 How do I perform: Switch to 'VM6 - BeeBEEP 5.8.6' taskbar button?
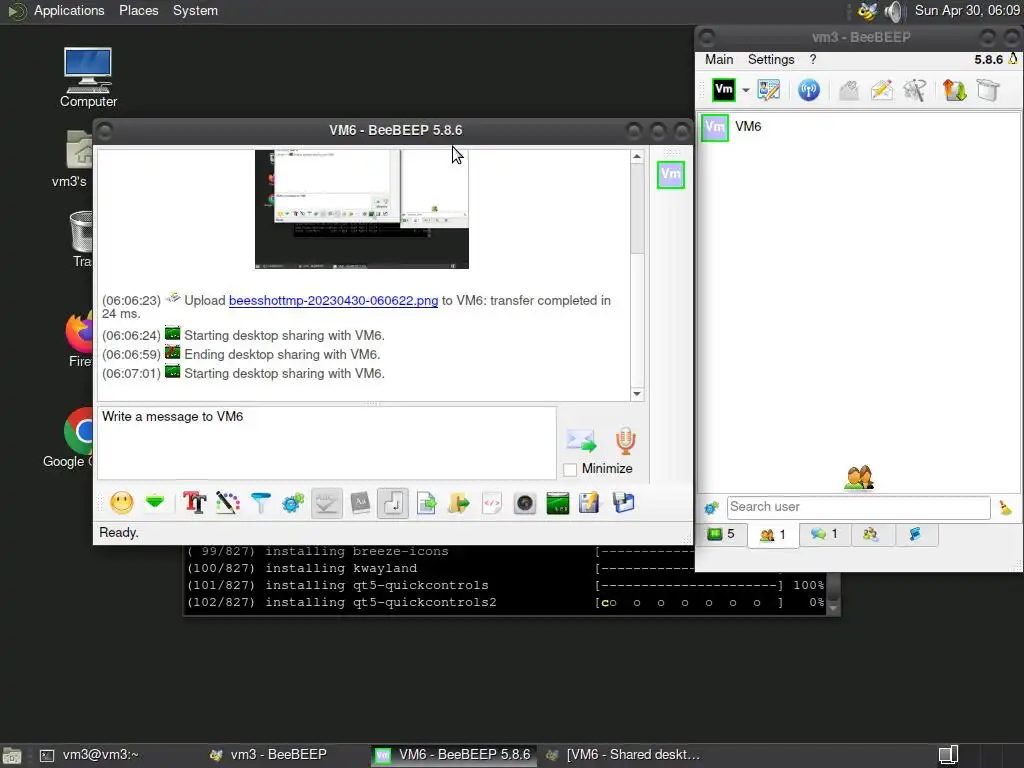click(x=454, y=755)
